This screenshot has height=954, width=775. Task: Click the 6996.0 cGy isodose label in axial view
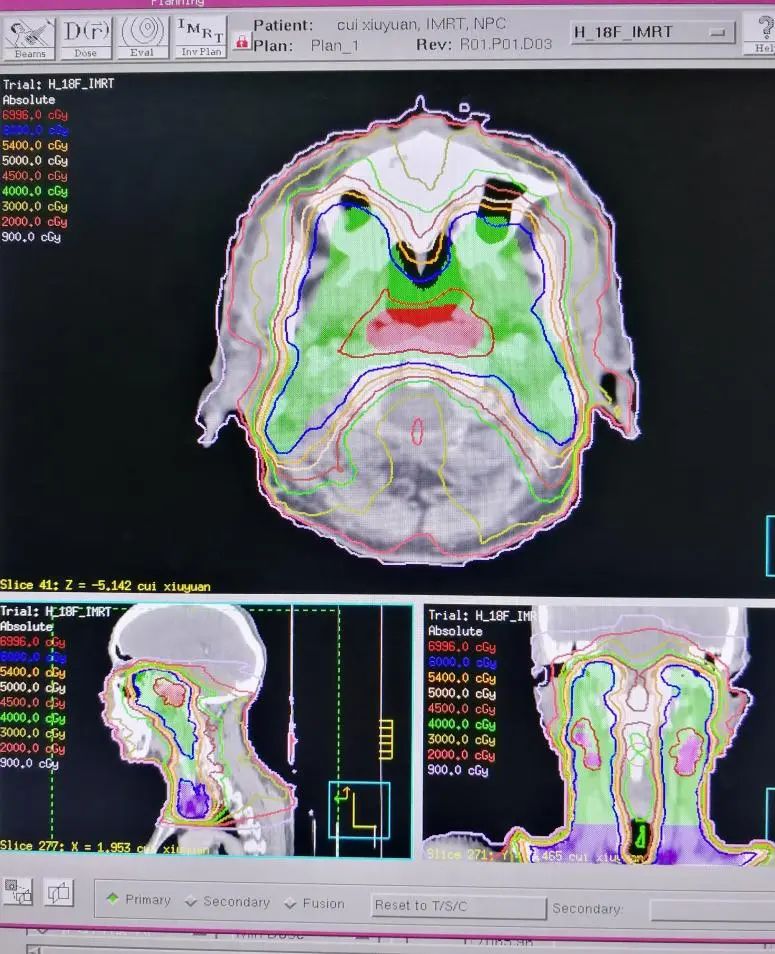(35, 115)
